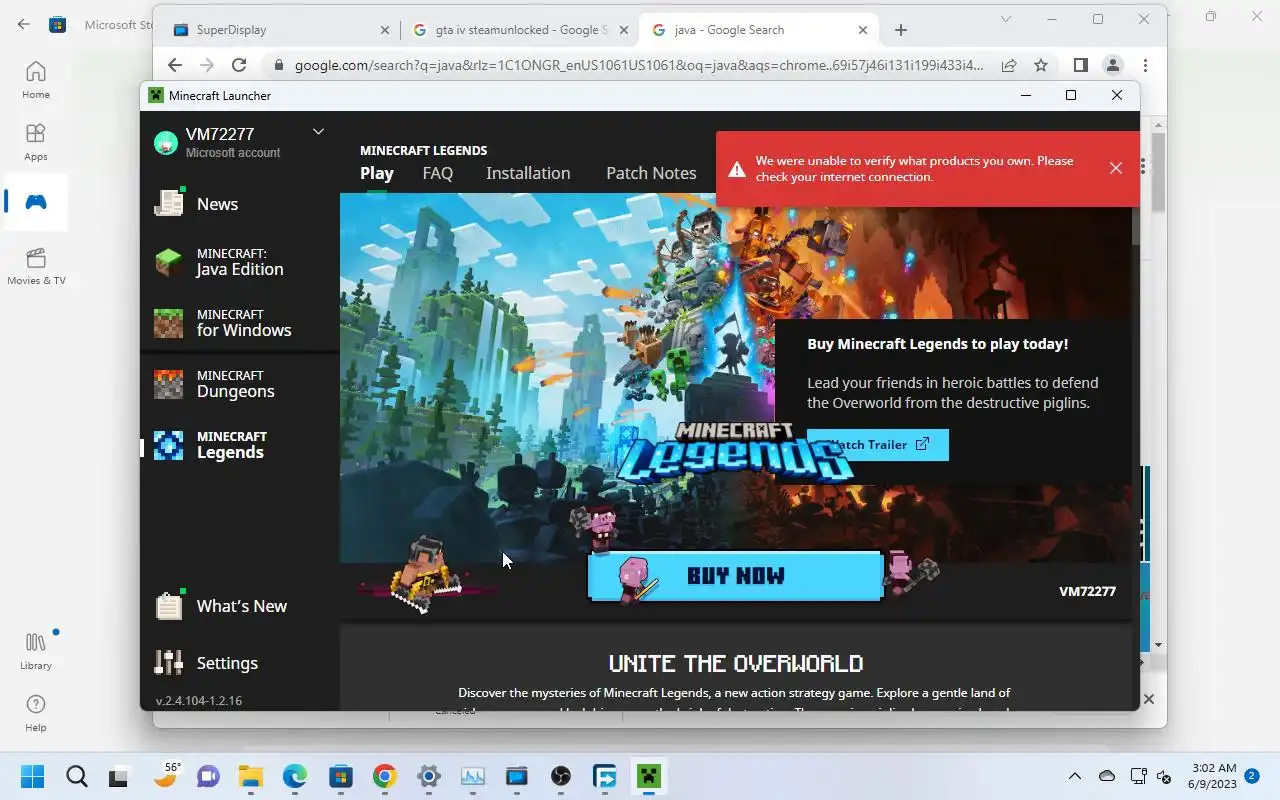Open OBS Studio from the taskbar
This screenshot has width=1280, height=800.
[561, 776]
